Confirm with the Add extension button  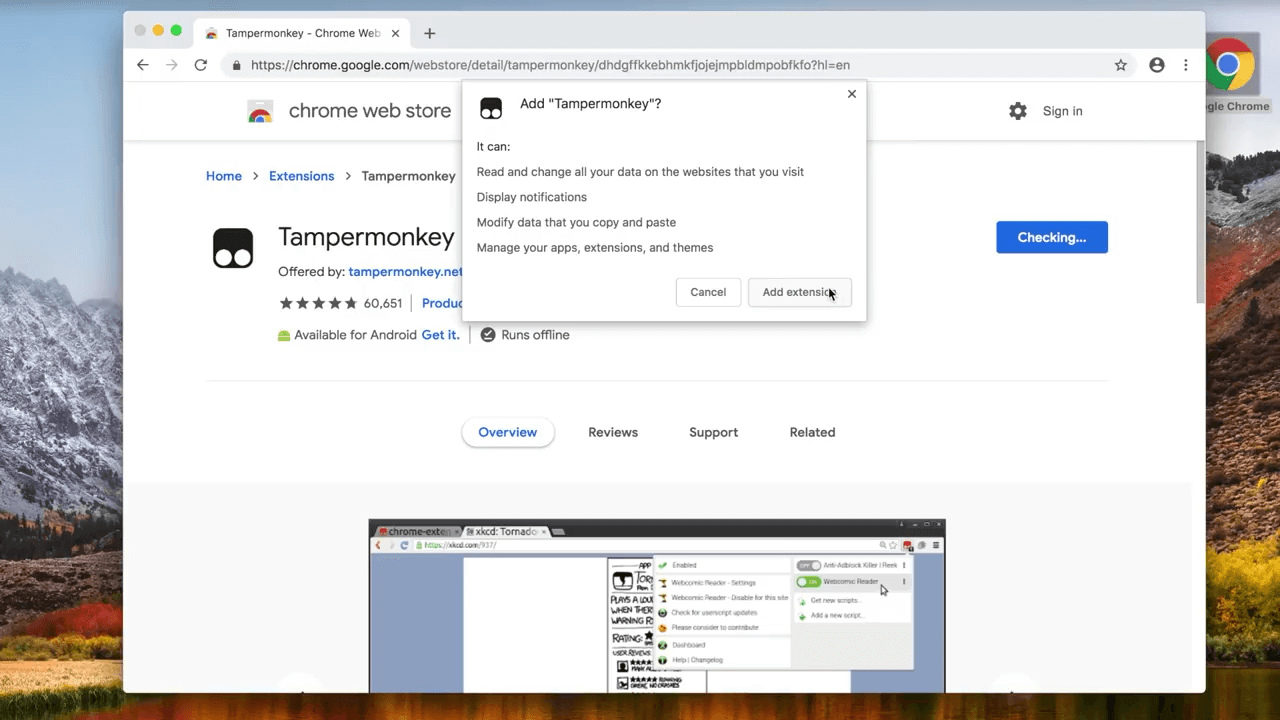(x=800, y=292)
